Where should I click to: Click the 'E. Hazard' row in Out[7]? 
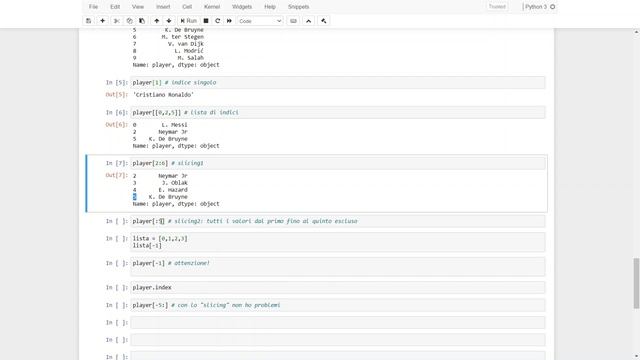coord(160,190)
